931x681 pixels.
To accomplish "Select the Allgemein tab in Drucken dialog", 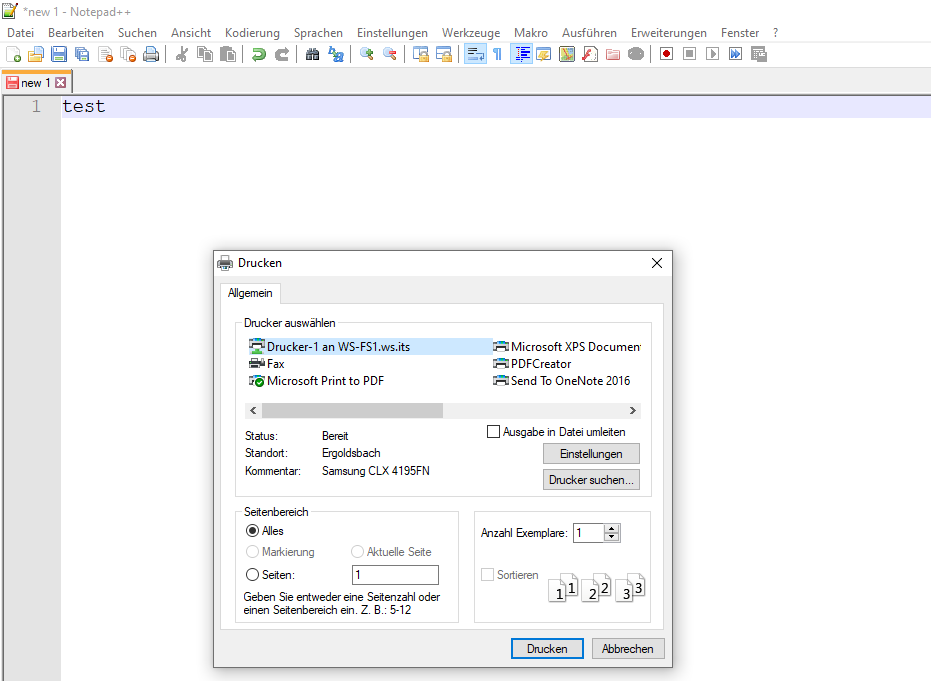I will click(x=250, y=293).
